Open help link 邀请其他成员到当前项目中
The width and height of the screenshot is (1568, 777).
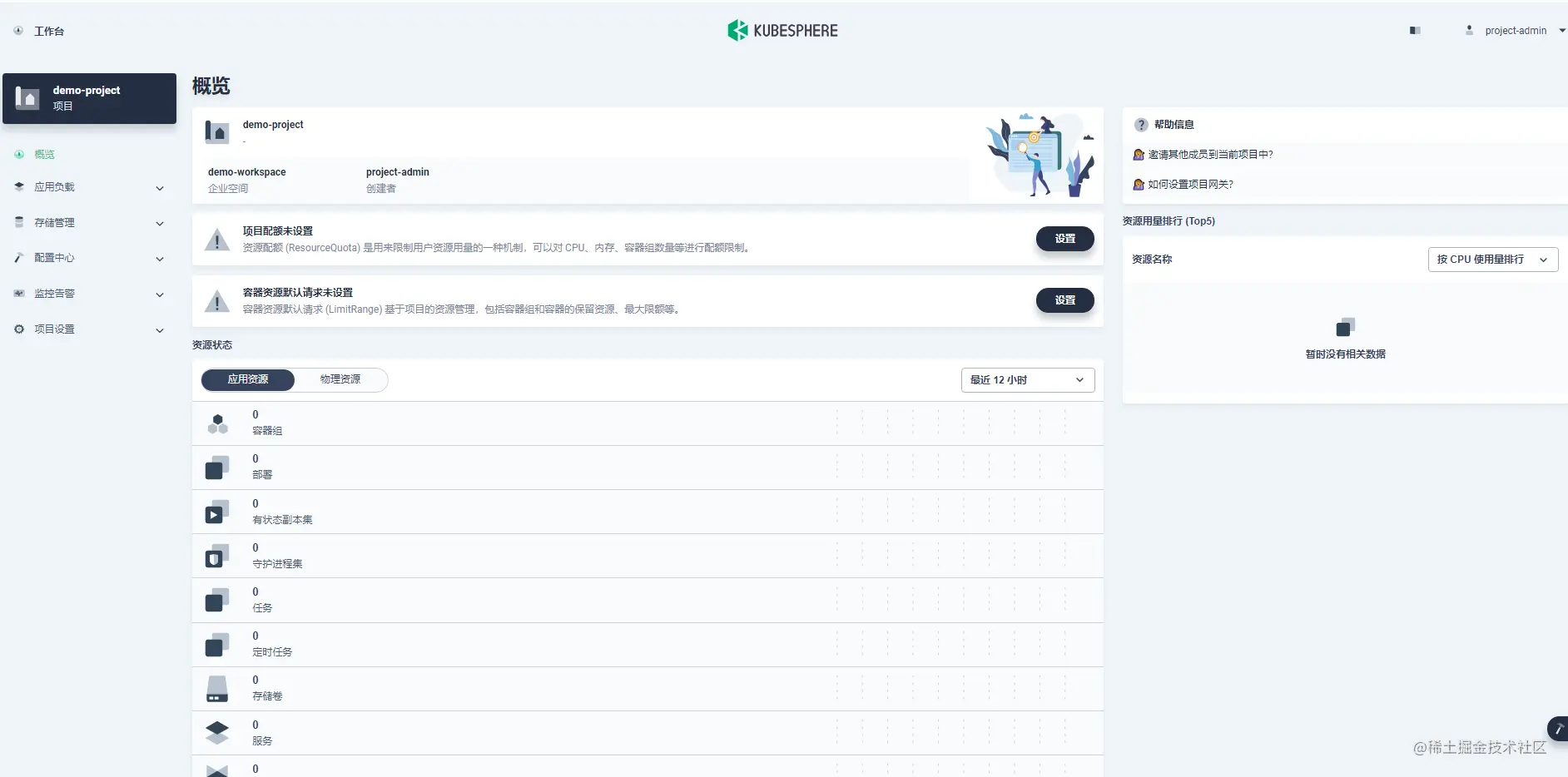click(x=1210, y=155)
